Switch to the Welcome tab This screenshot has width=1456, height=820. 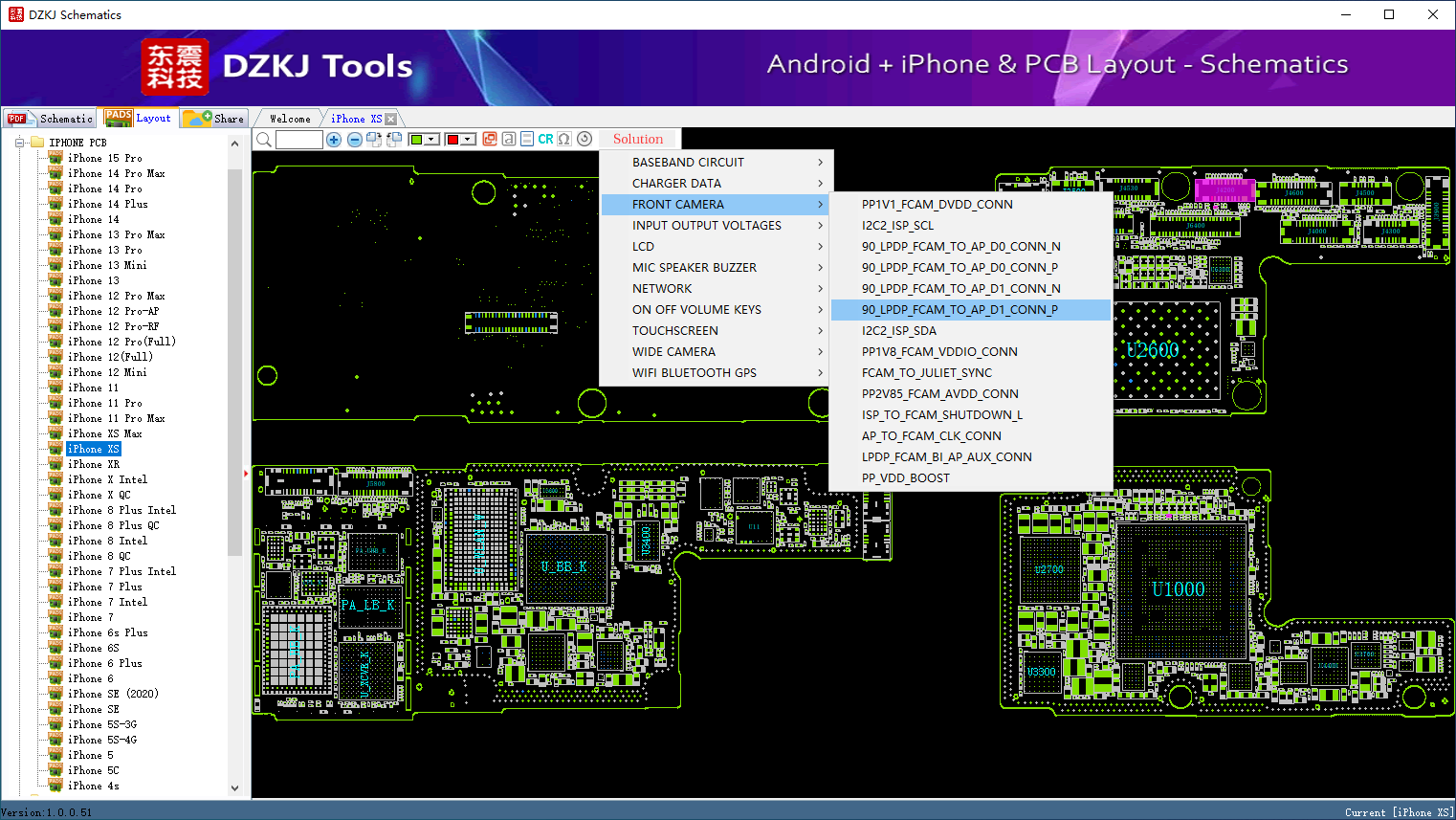pos(290,119)
